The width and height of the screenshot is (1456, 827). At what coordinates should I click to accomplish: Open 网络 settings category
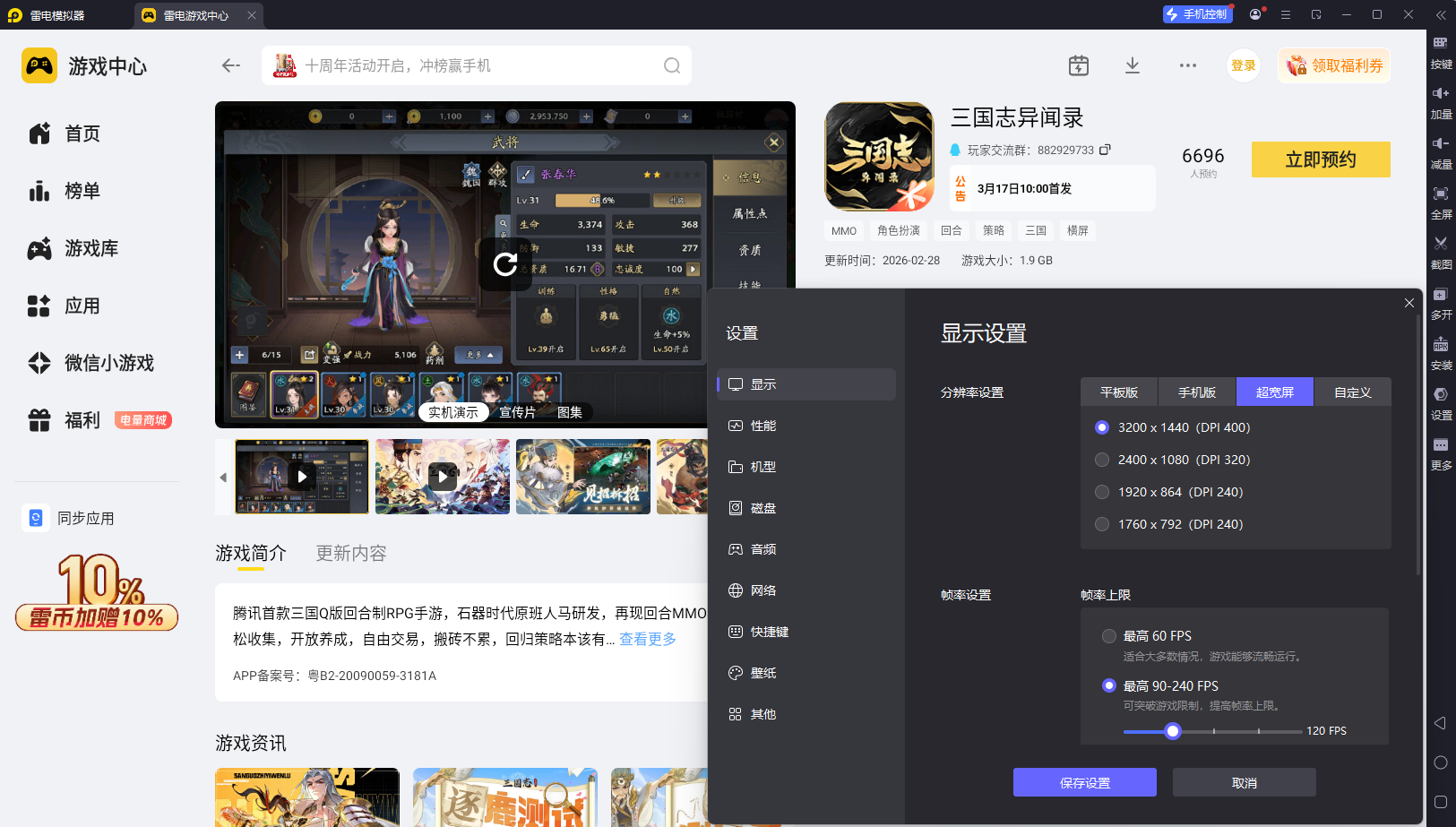pyautogui.click(x=806, y=590)
